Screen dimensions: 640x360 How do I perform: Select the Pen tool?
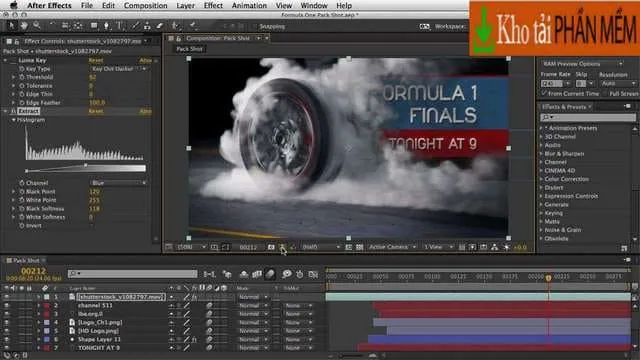click(x=106, y=26)
